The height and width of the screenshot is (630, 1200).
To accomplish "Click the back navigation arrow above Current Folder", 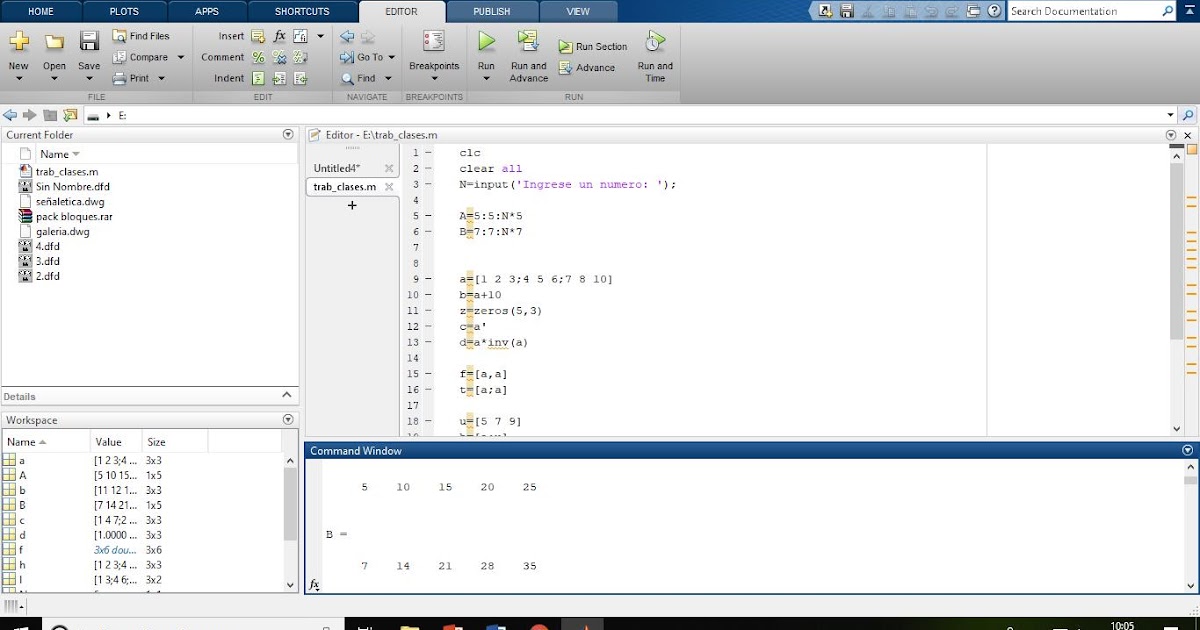I will pos(9,114).
